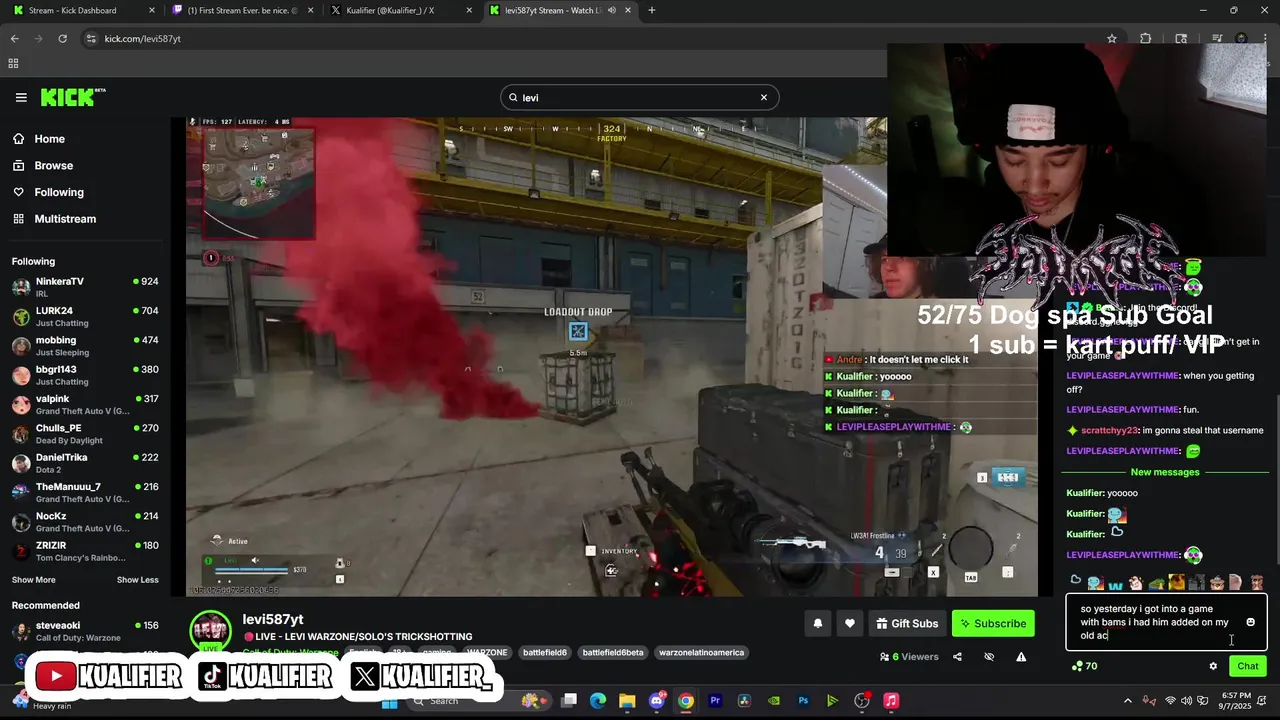Click the 70 channel points balance
This screenshot has width=1280, height=720.
coord(1084,666)
